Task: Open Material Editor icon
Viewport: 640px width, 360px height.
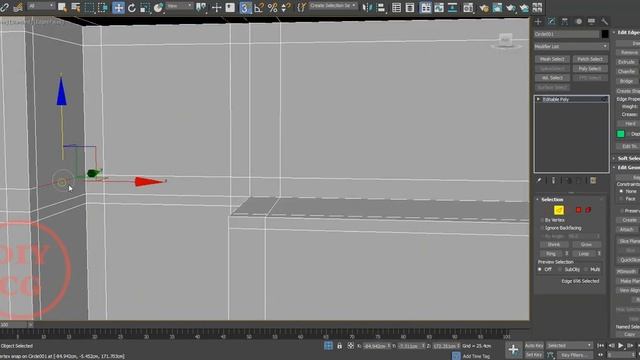Action: pyautogui.click(x=468, y=7)
